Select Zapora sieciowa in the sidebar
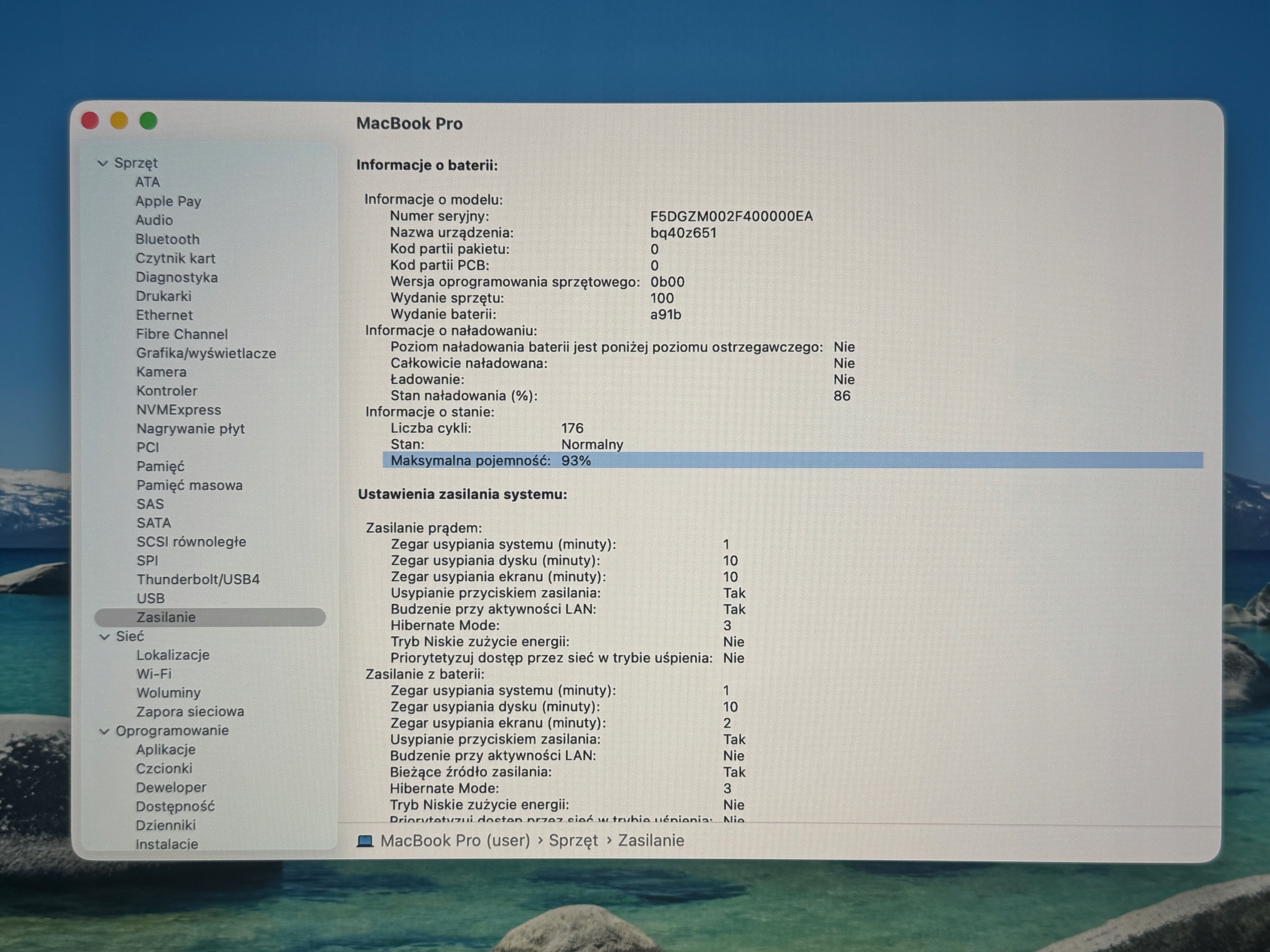Screen dimensions: 1270x952 (x=190, y=712)
